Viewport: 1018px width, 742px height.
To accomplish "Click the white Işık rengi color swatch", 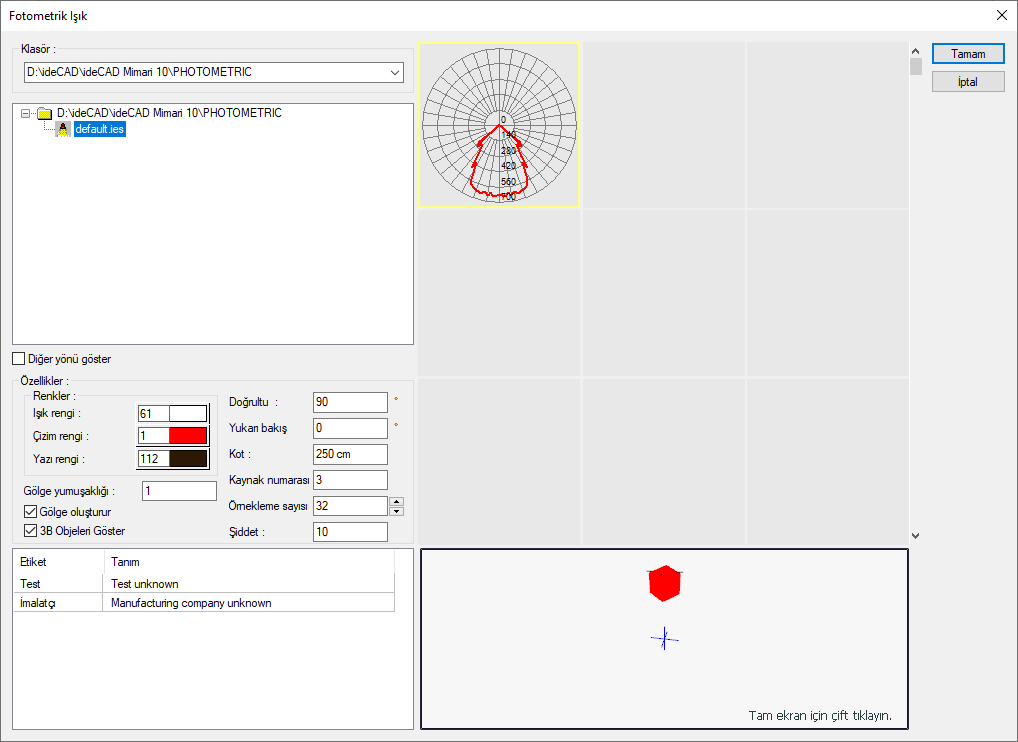I will tap(188, 414).
